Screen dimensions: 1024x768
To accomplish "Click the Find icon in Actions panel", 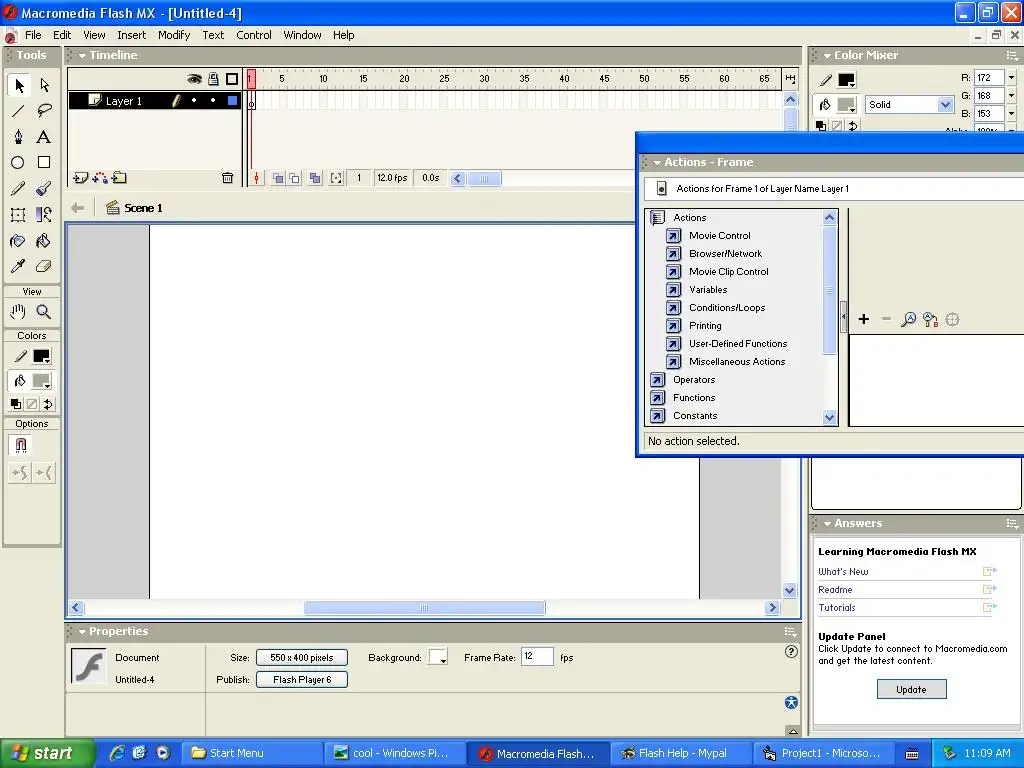I will coord(908,319).
